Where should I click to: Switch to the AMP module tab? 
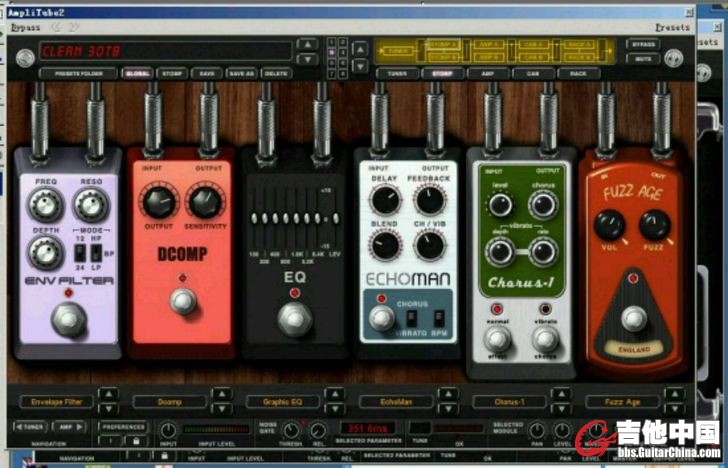[488, 73]
